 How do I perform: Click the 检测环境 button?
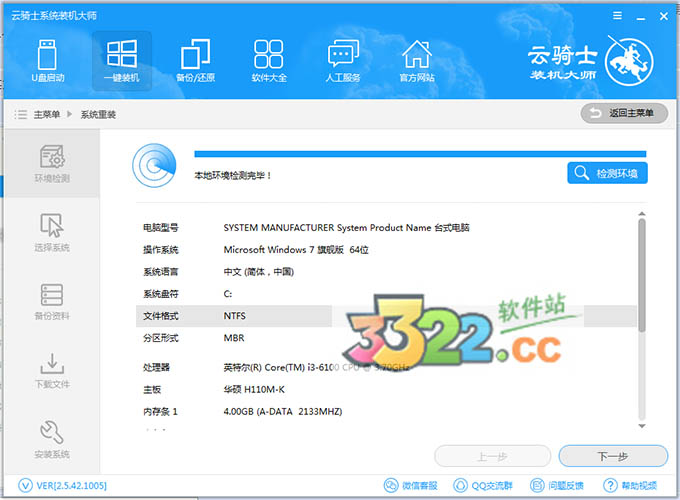pyautogui.click(x=607, y=173)
